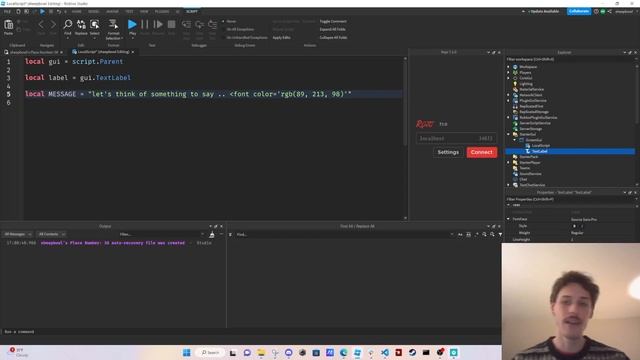Switch to the HOME ribbon tab

pos(76,11)
